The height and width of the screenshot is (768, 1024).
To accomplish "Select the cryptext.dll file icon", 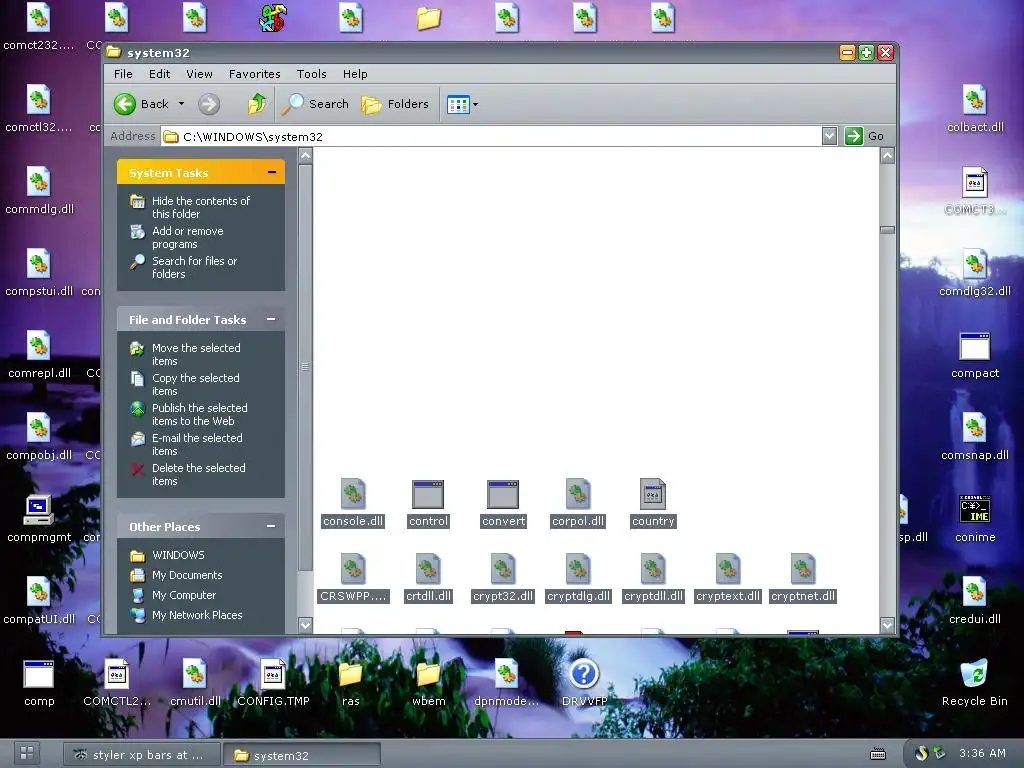I will pos(728,569).
